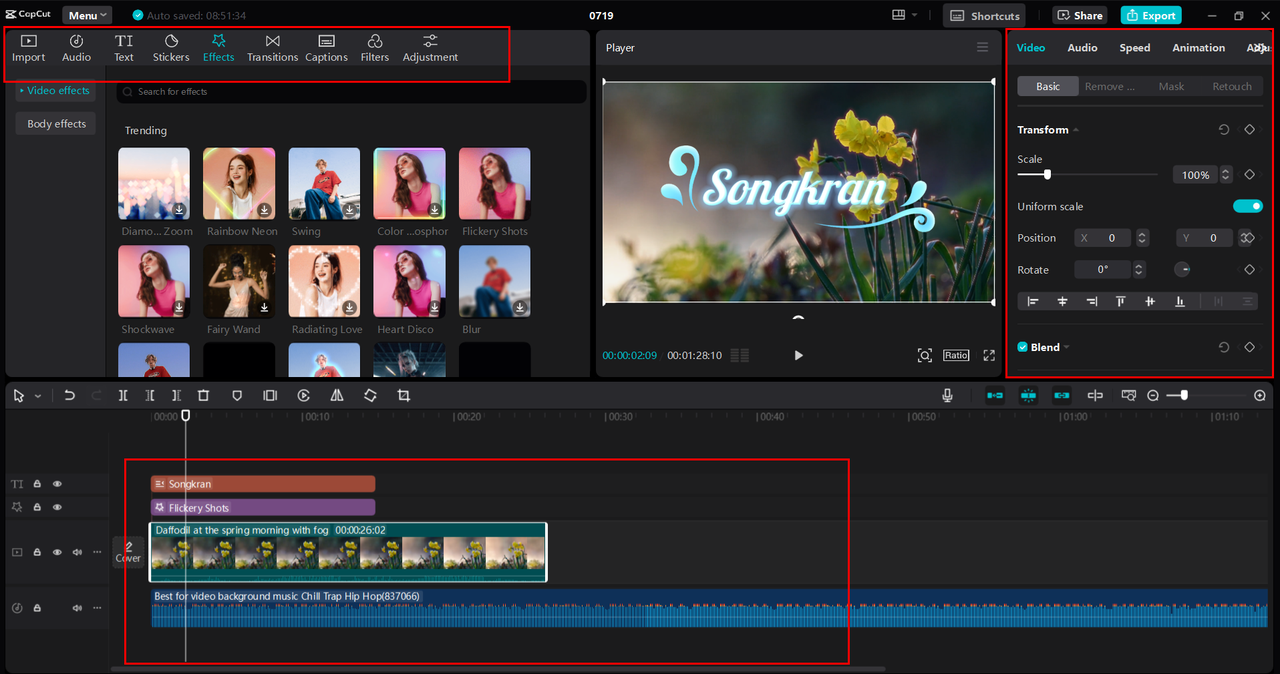
Task: Open the Filters tab
Action: (375, 48)
